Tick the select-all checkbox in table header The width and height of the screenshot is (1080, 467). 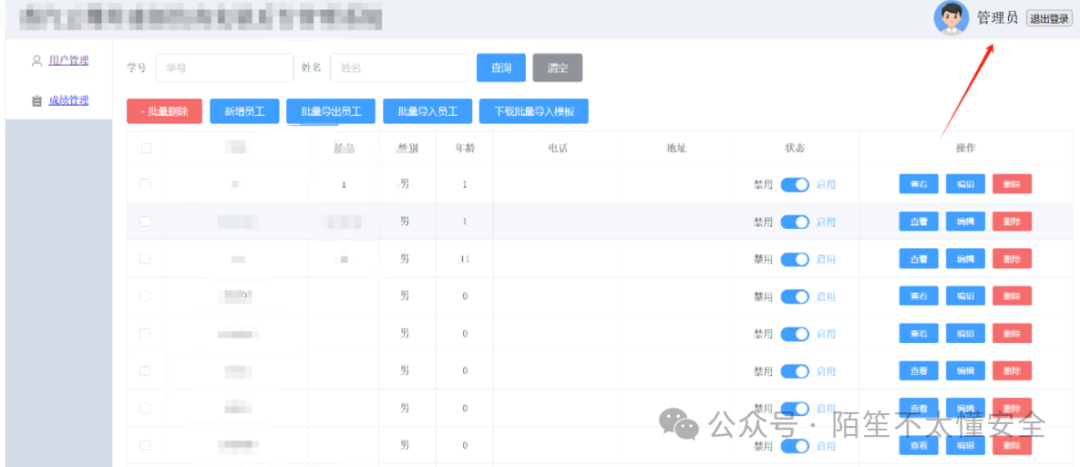(x=146, y=148)
